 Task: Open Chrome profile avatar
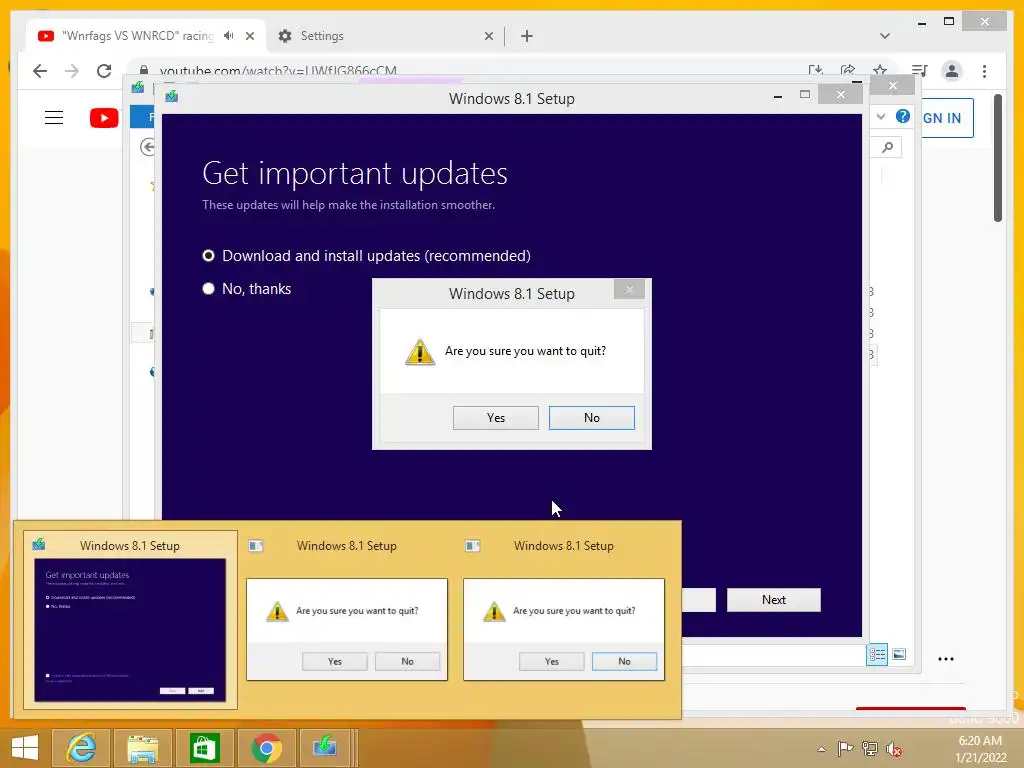pos(952,71)
